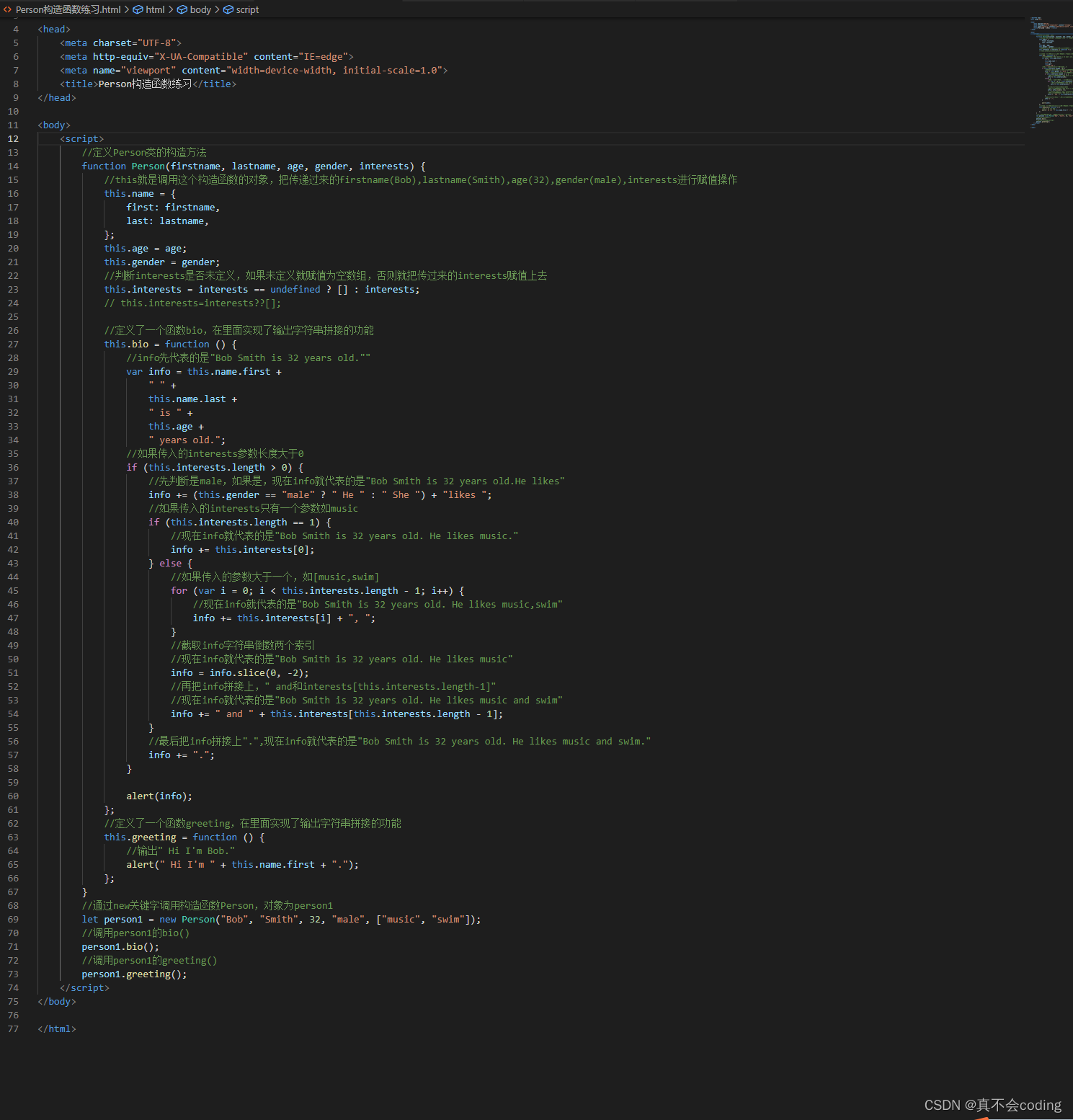Click the "last: lastname," property
This screenshot has height=1120, width=1073.
pyautogui.click(x=167, y=221)
